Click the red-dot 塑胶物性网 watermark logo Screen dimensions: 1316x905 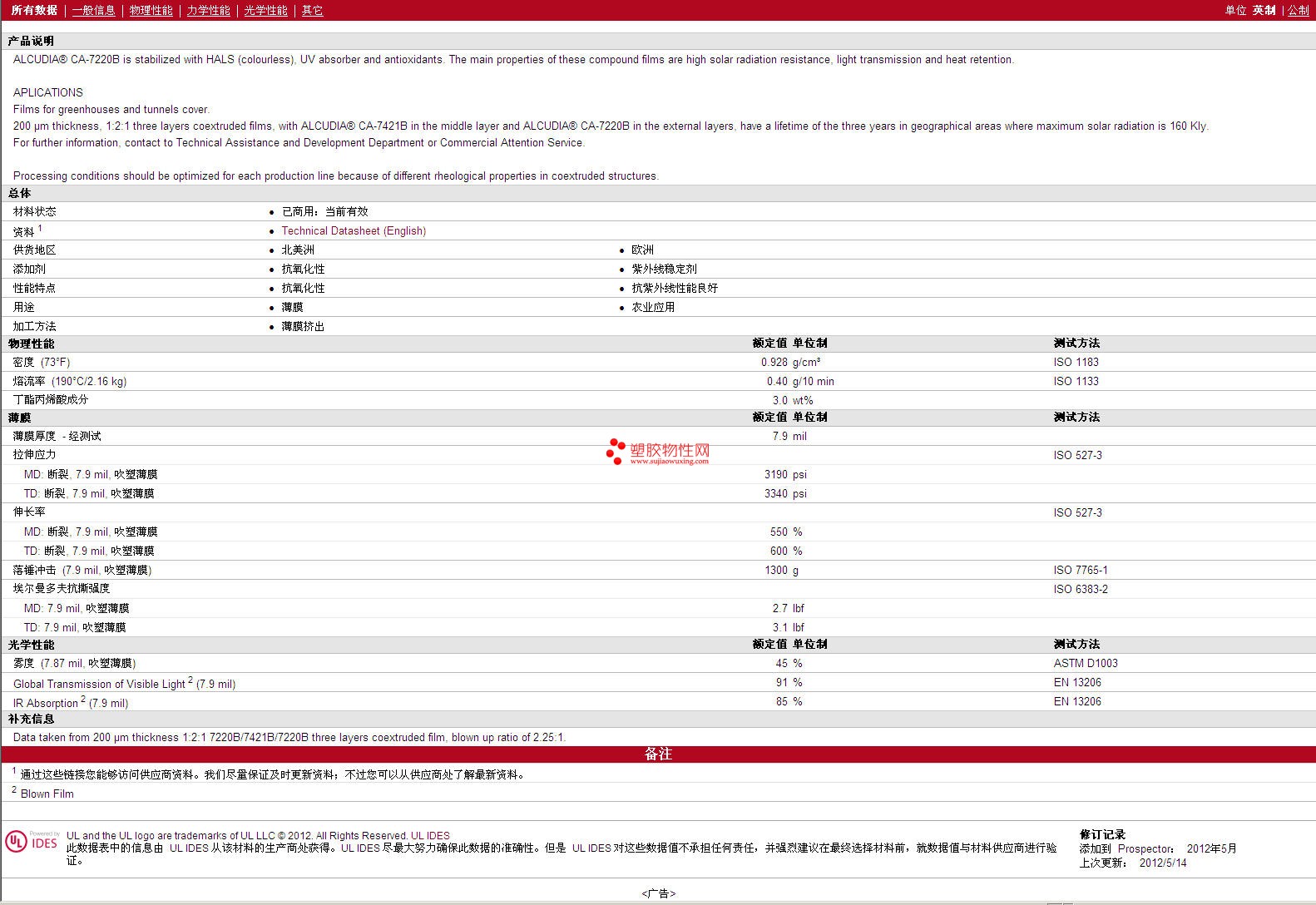coord(657,452)
